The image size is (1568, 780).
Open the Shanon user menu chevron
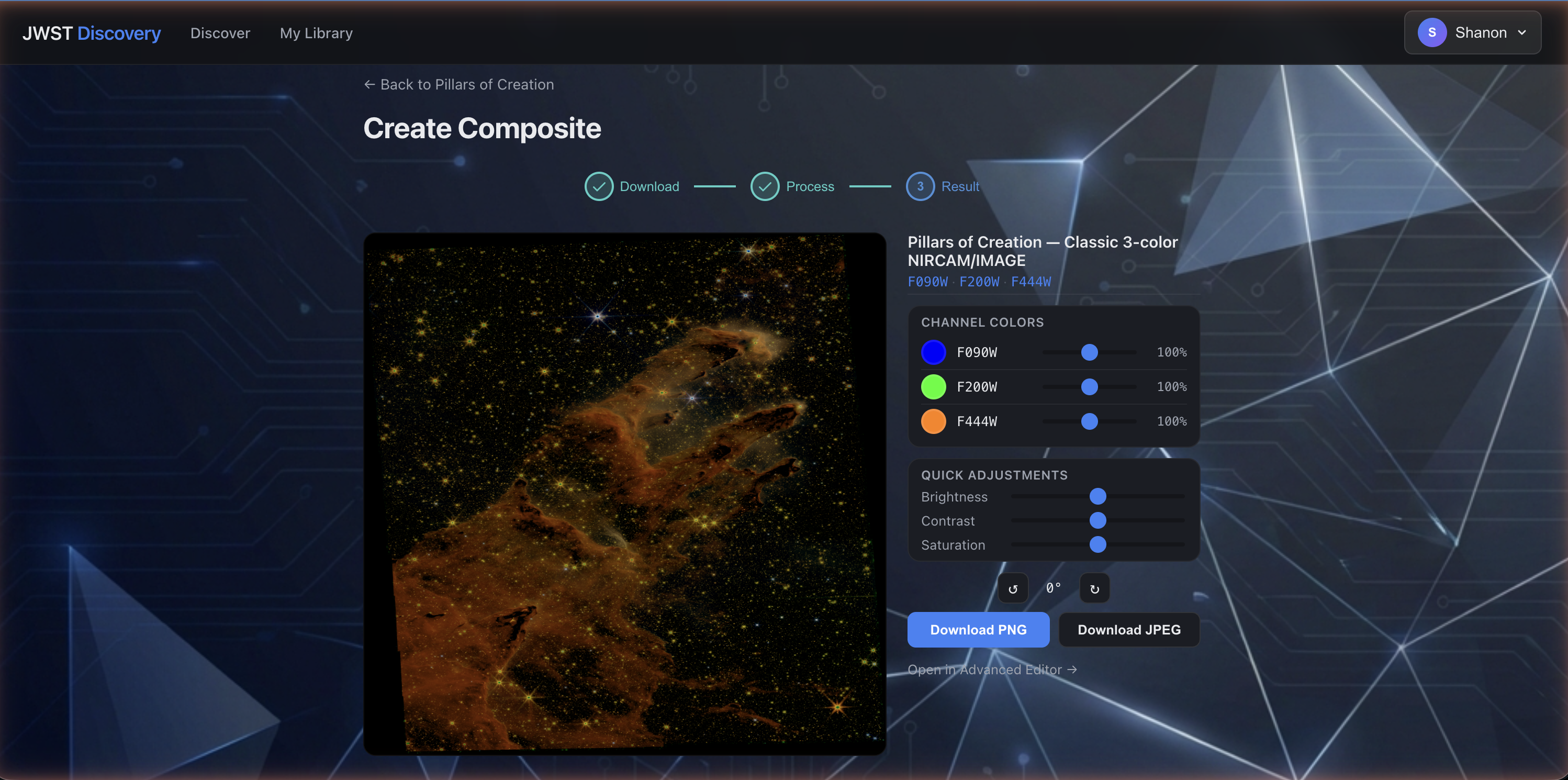point(1522,33)
